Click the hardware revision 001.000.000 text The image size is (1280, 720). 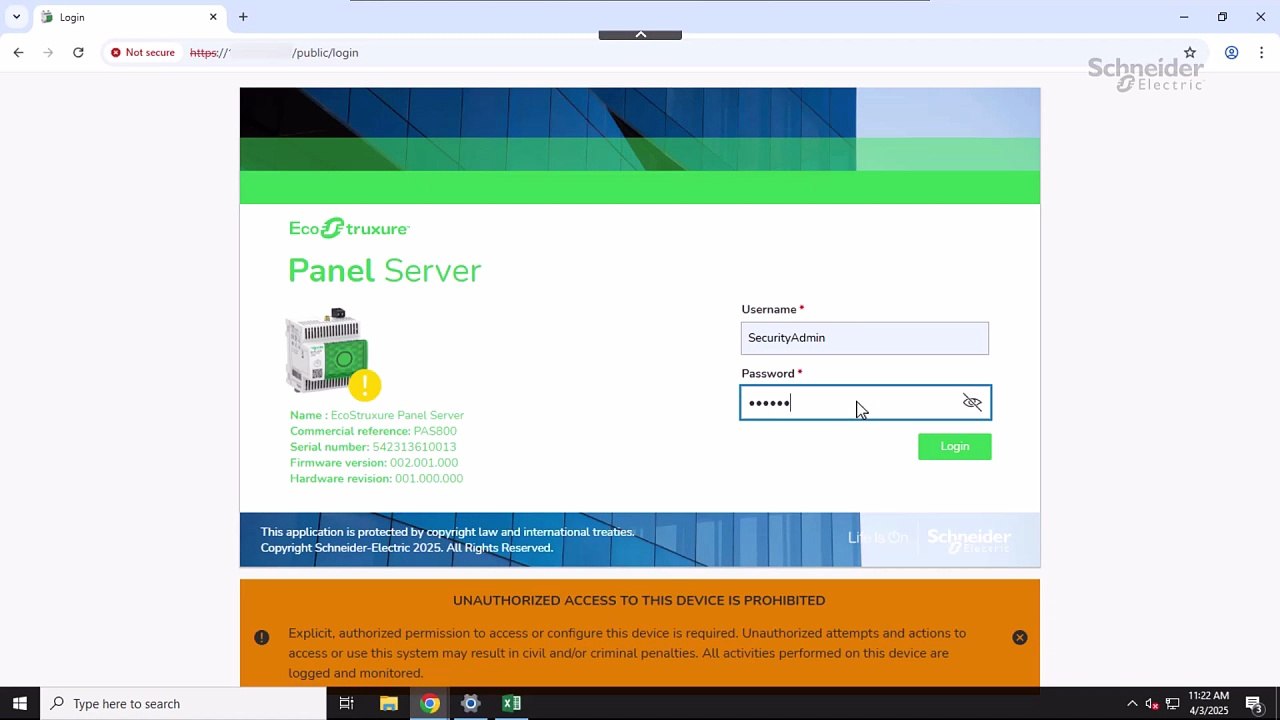pos(429,479)
